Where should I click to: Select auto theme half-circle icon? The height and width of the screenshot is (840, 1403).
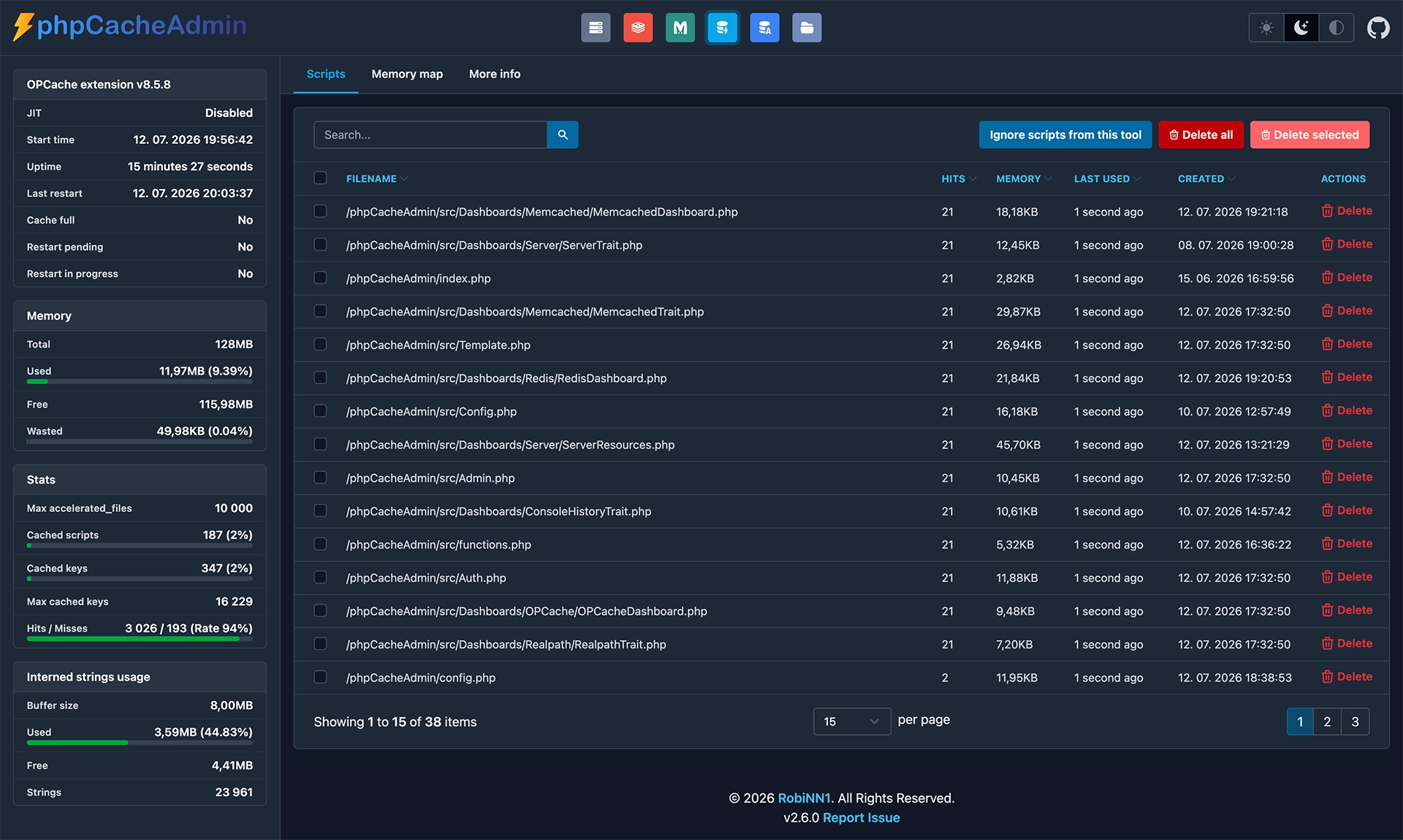click(1336, 28)
